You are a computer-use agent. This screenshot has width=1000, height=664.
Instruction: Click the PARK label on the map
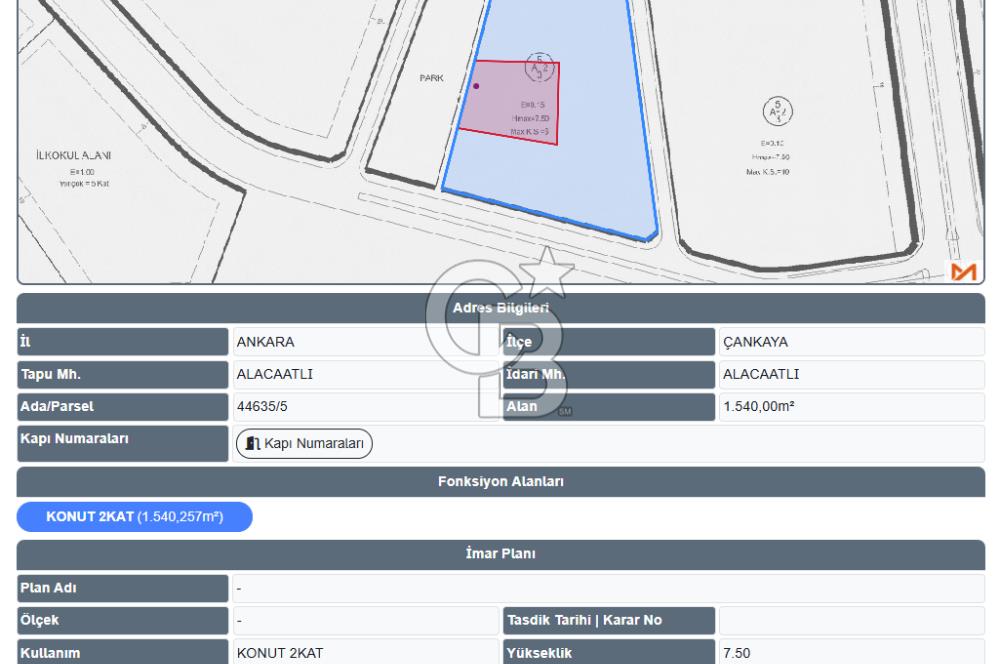click(x=430, y=75)
